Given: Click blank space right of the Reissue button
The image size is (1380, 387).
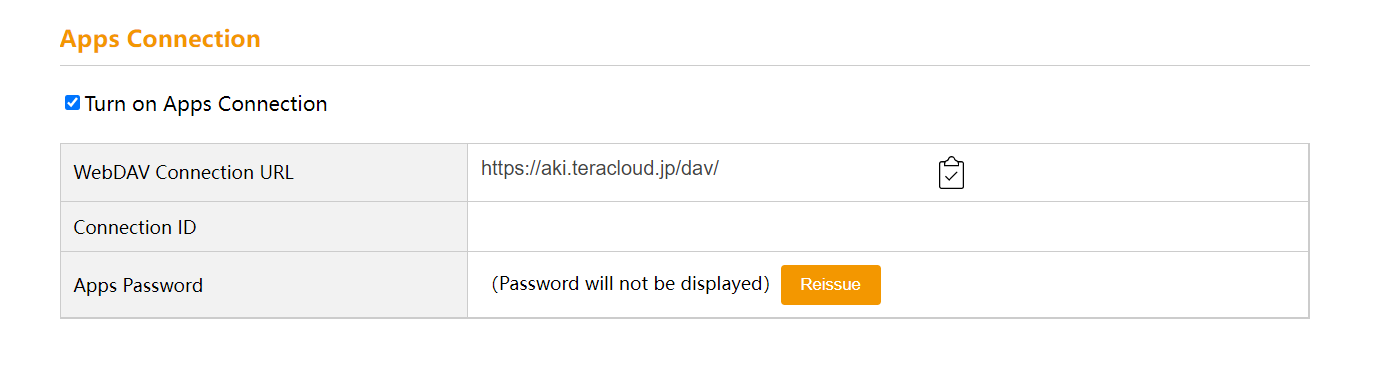Looking at the screenshot, I should pyautogui.click(x=1095, y=285).
